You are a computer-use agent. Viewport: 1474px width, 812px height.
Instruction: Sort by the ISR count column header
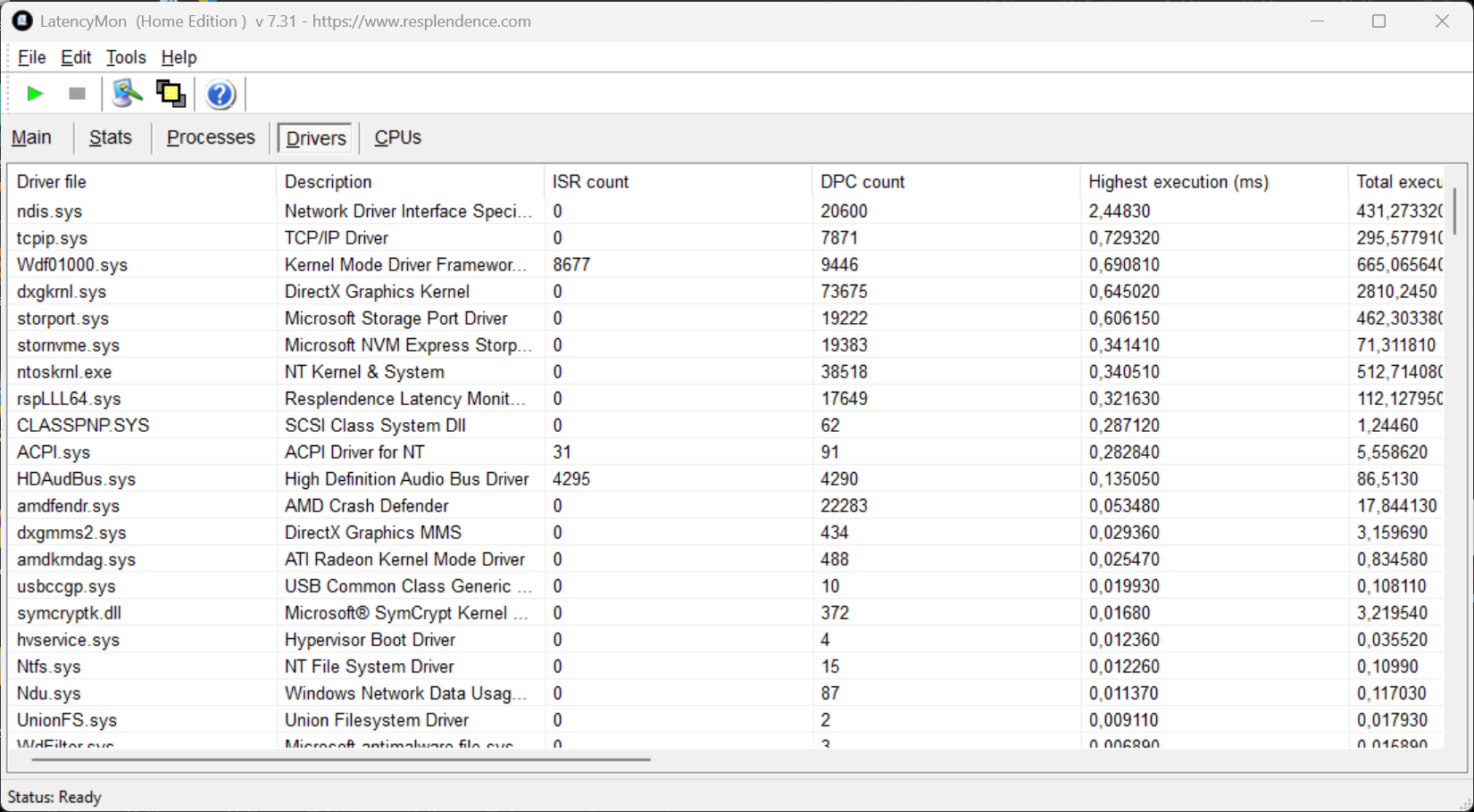(x=590, y=182)
